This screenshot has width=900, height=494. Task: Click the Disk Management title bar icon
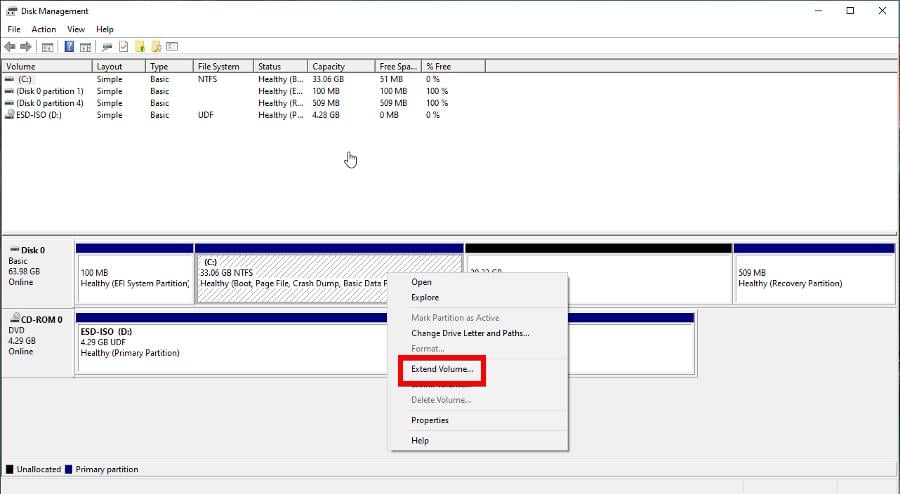(x=11, y=11)
